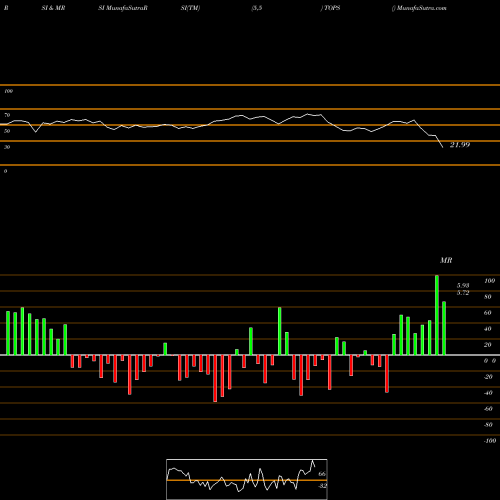Click the 66 label in mini chart

point(322,474)
